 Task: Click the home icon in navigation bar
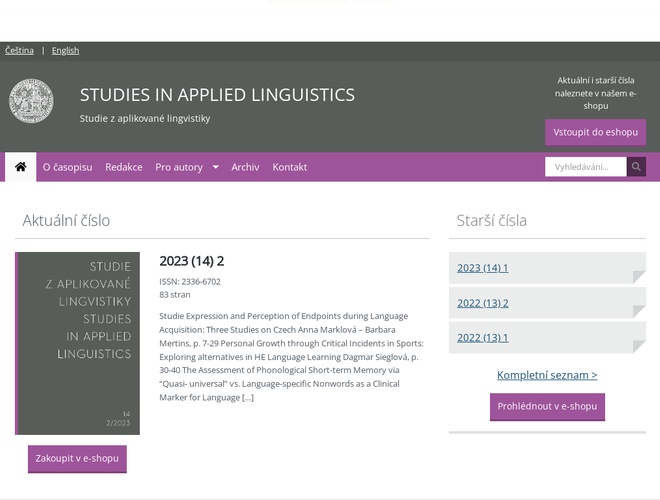(20, 167)
